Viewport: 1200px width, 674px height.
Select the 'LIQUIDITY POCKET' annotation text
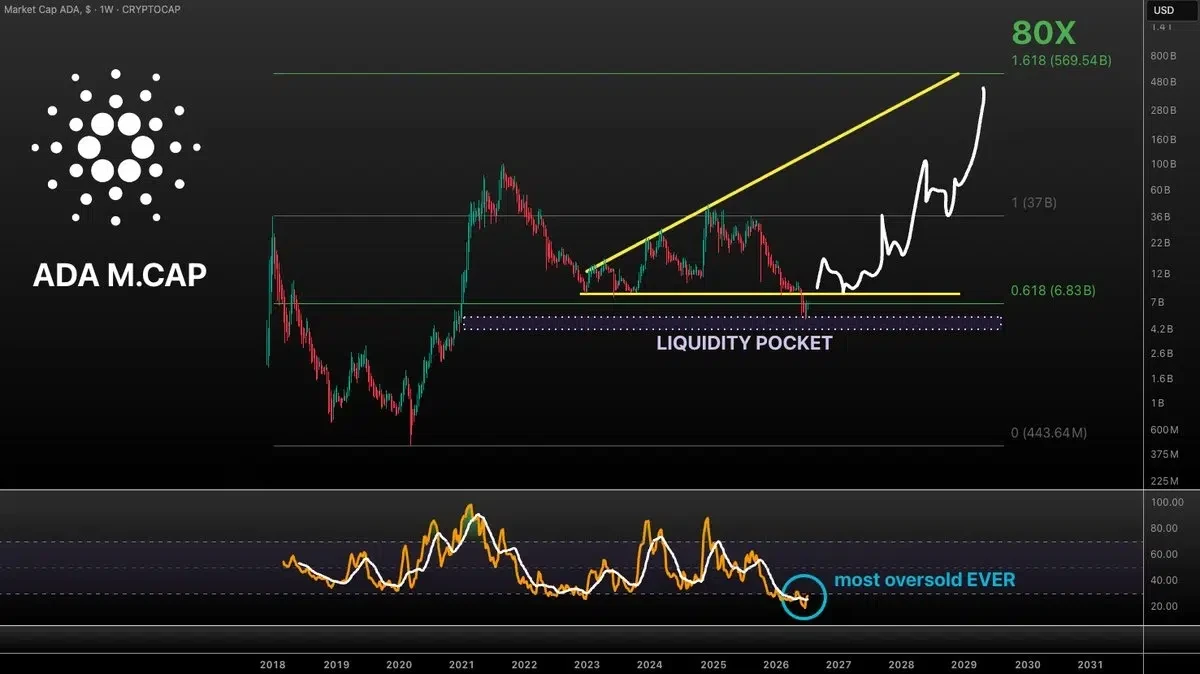tap(744, 343)
